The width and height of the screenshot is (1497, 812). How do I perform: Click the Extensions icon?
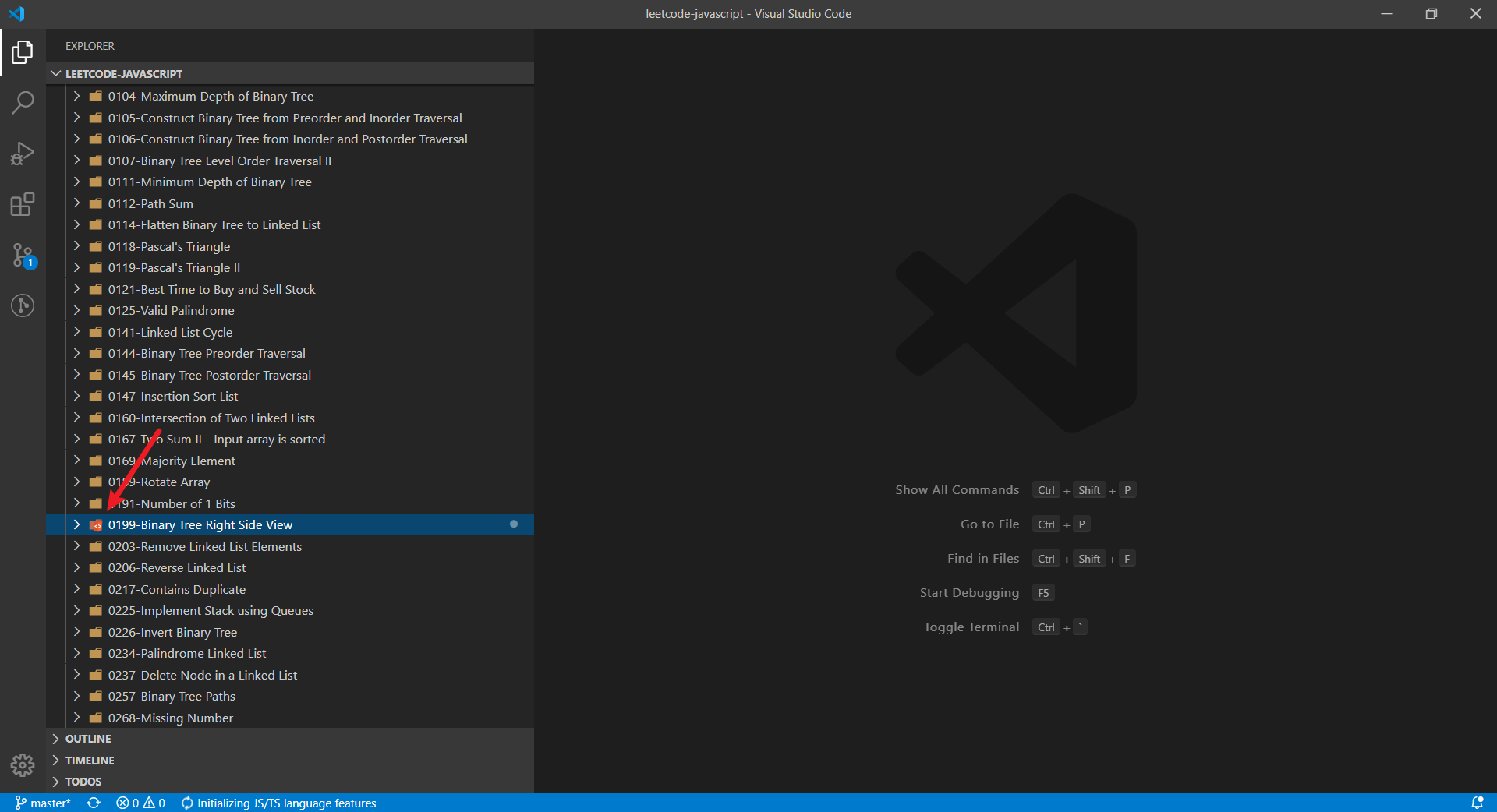[23, 205]
